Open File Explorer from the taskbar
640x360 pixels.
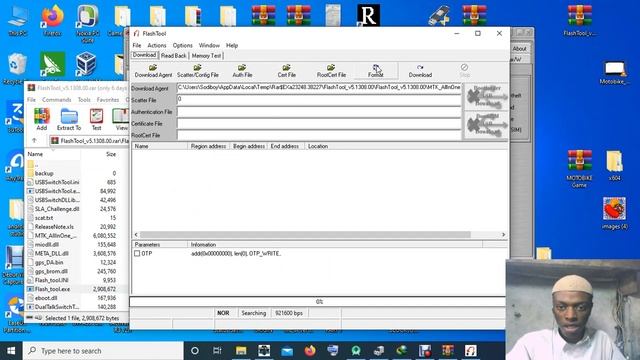tap(241, 351)
